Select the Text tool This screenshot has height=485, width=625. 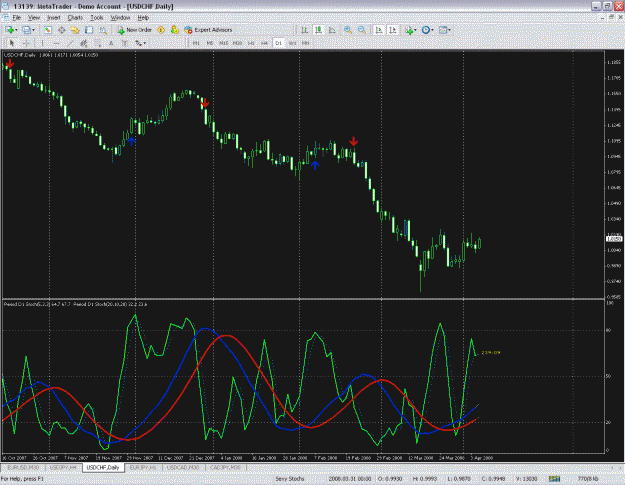click(x=111, y=43)
